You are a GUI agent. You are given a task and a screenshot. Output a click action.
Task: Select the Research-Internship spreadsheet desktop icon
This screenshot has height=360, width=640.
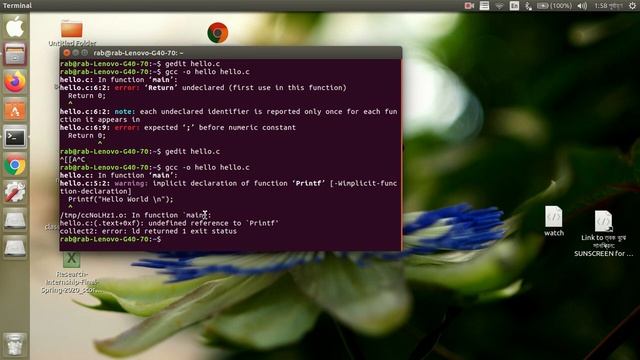(x=71, y=273)
